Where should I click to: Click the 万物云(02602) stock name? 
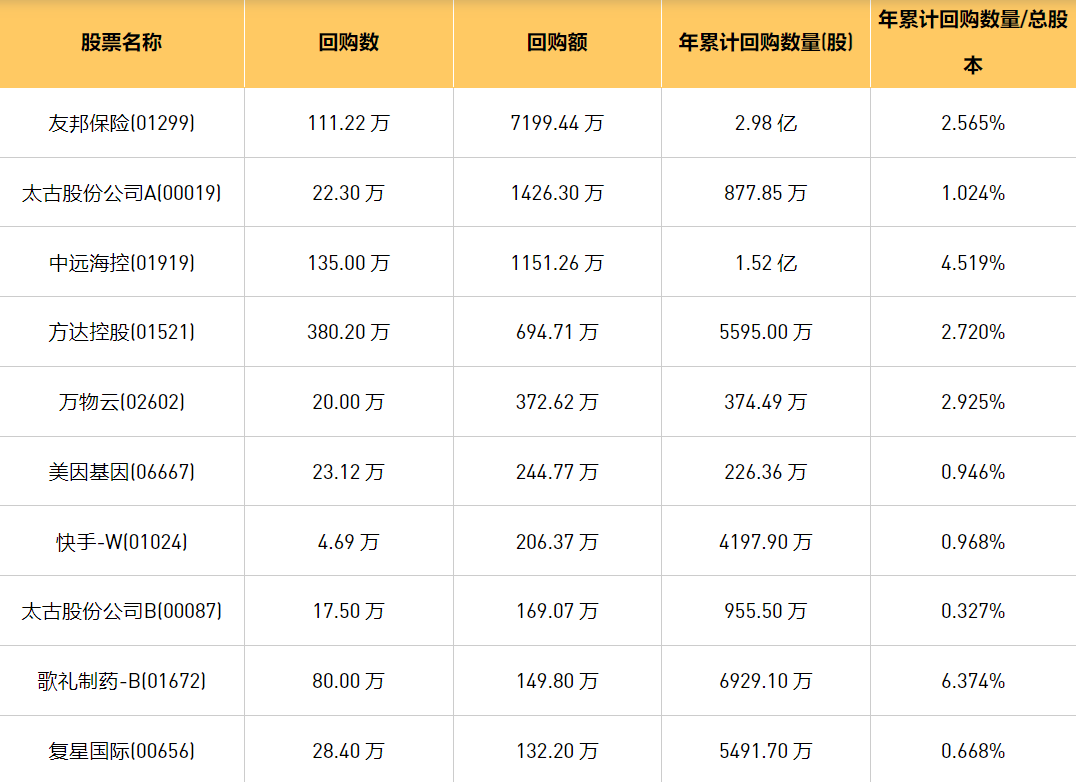(x=121, y=402)
